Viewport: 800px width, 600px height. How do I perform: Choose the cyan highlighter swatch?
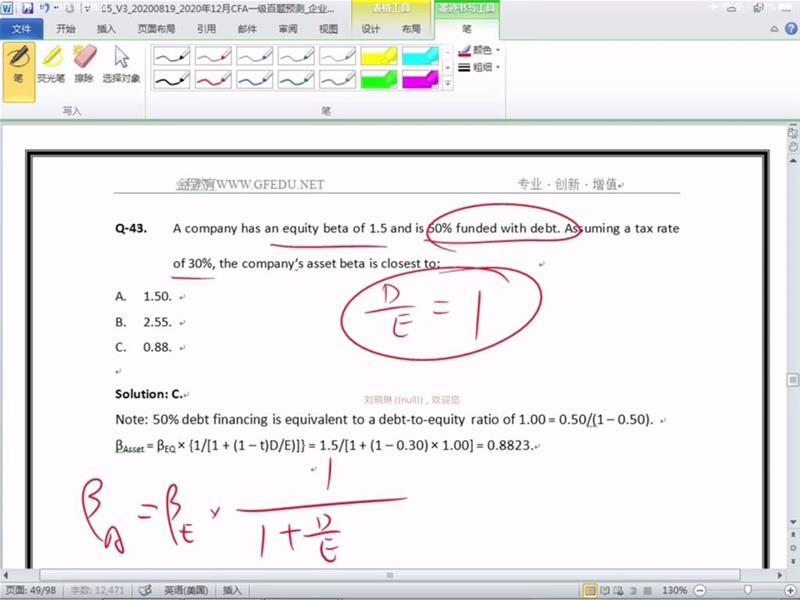tap(420, 56)
